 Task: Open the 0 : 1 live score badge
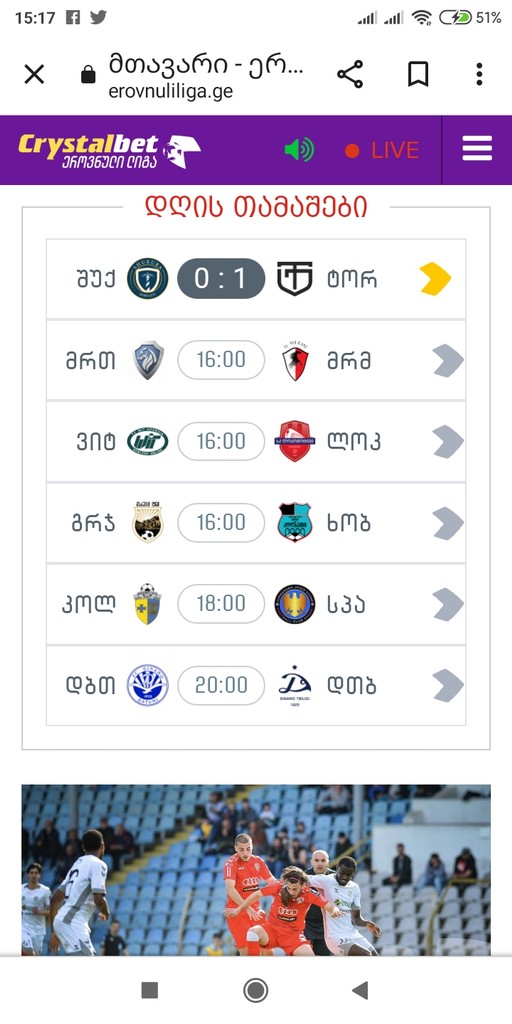221,279
